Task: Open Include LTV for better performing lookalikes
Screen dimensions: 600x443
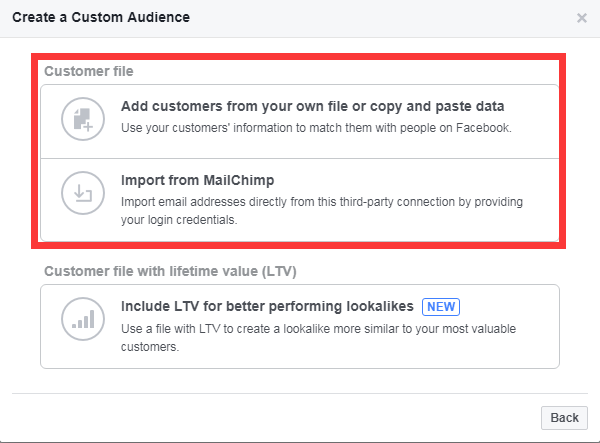Action: click(267, 306)
